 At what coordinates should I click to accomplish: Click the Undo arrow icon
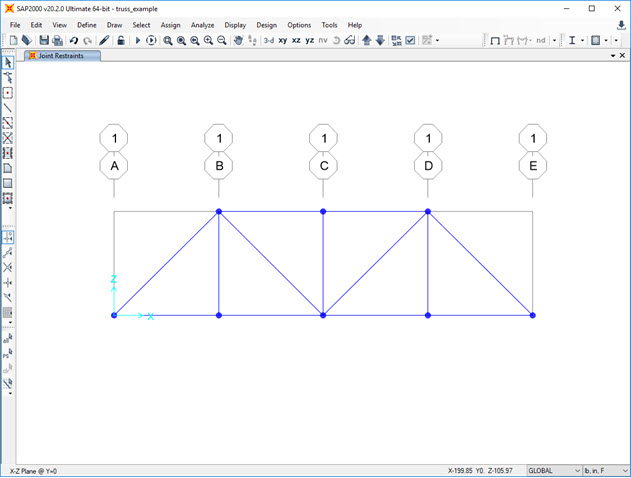click(74, 41)
